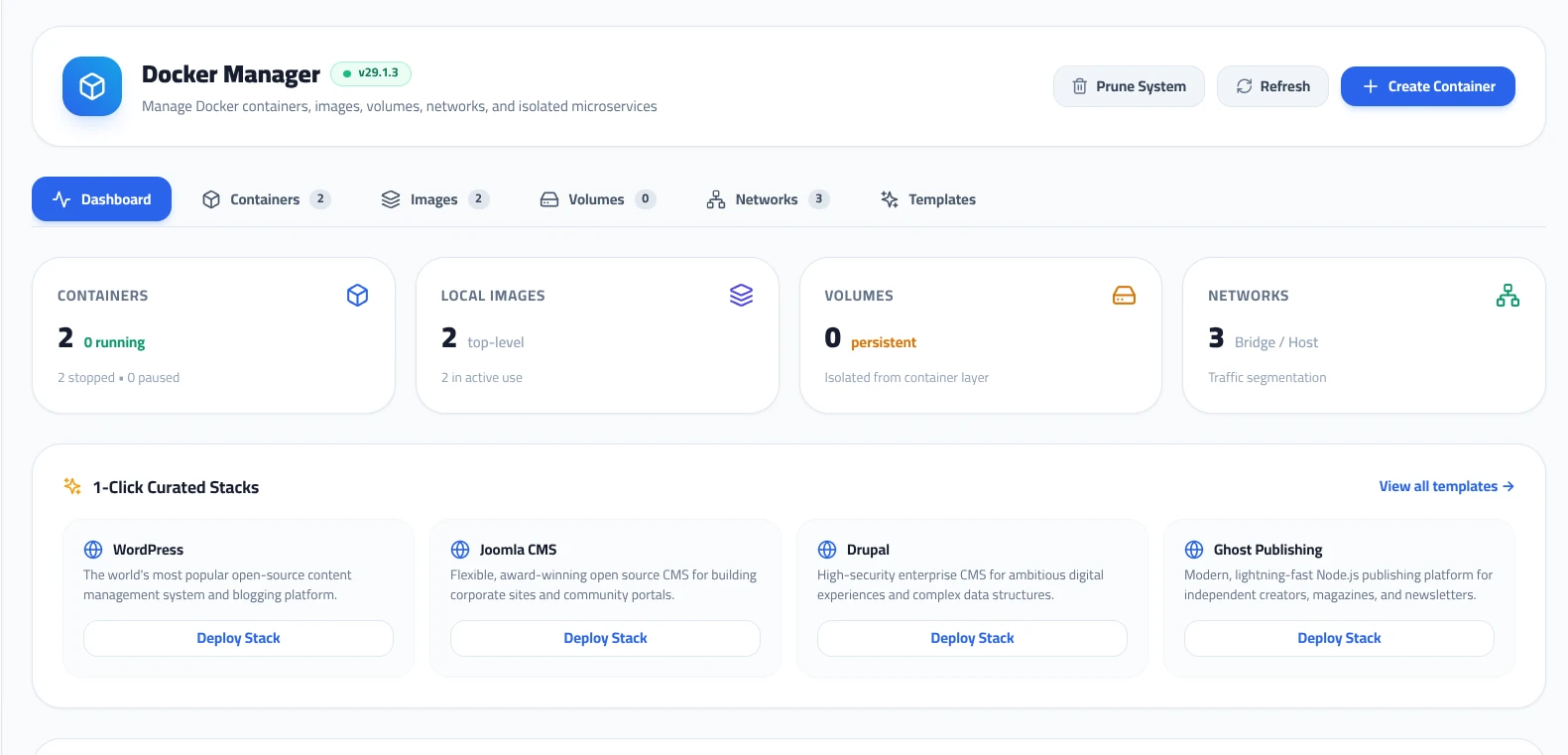Click the '0 running' containers status text
The height and width of the screenshot is (755, 1568).
click(x=114, y=342)
